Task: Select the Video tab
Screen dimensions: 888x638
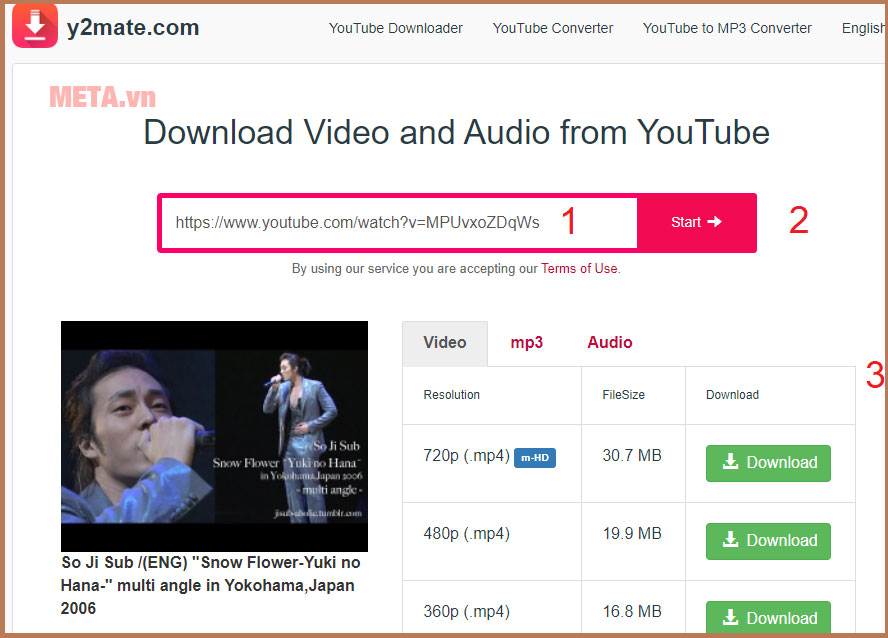Action: [x=445, y=342]
